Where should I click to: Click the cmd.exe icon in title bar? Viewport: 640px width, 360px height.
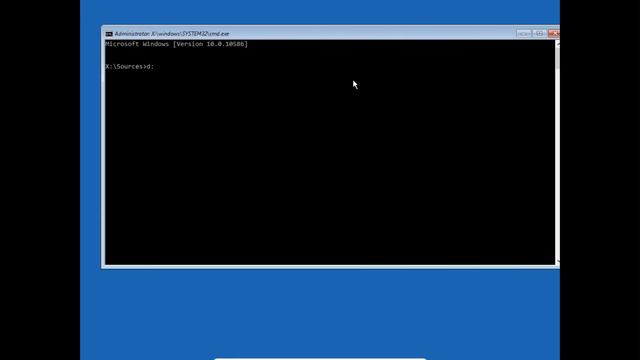click(109, 34)
